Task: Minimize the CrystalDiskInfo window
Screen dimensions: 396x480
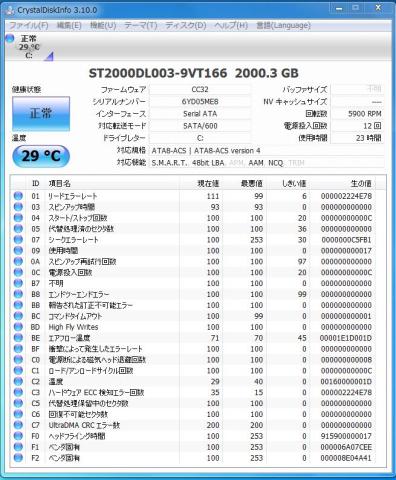Action: point(339,8)
